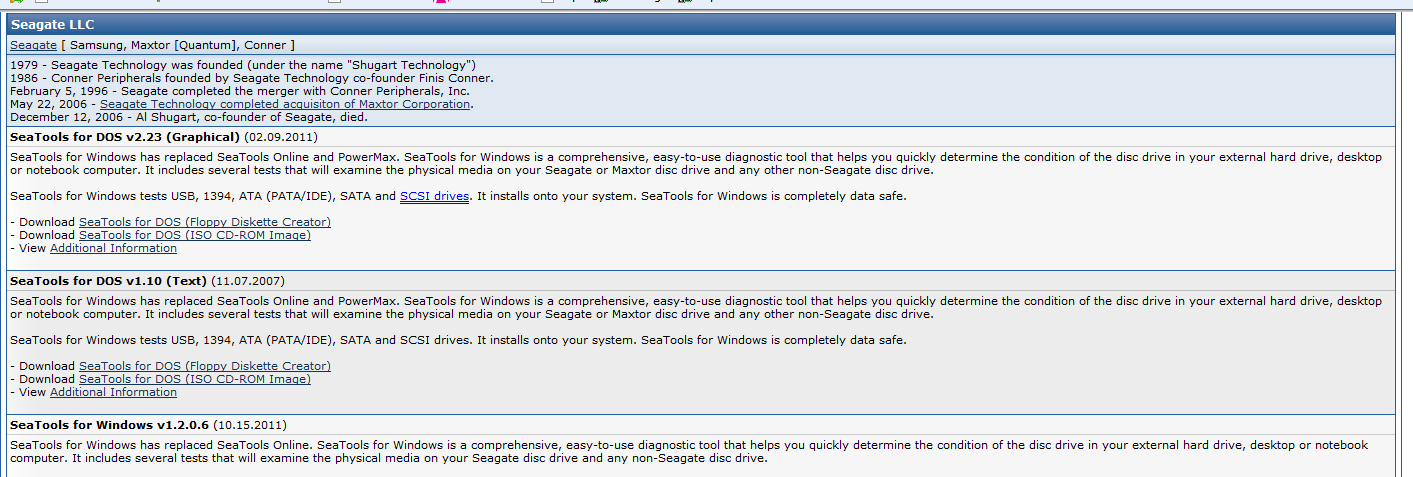Click the 1986 Conner Peripherals history line
The image size is (1413, 477).
tap(252, 78)
